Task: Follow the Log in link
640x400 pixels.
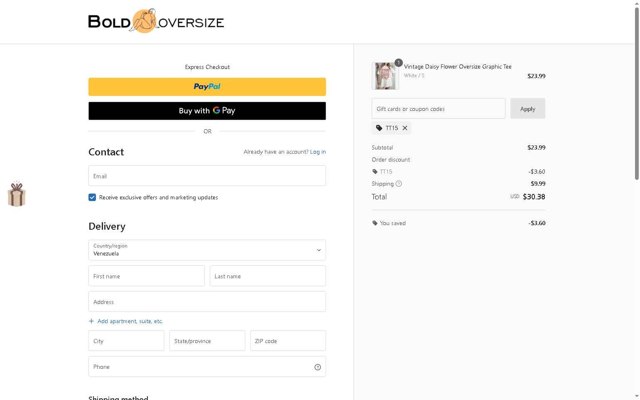Action: click(318, 152)
